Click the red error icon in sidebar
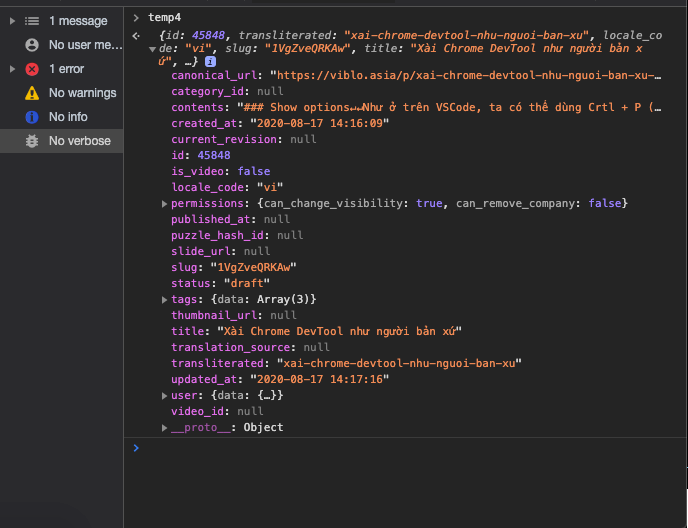Screen dimensions: 688x528 point(32,68)
